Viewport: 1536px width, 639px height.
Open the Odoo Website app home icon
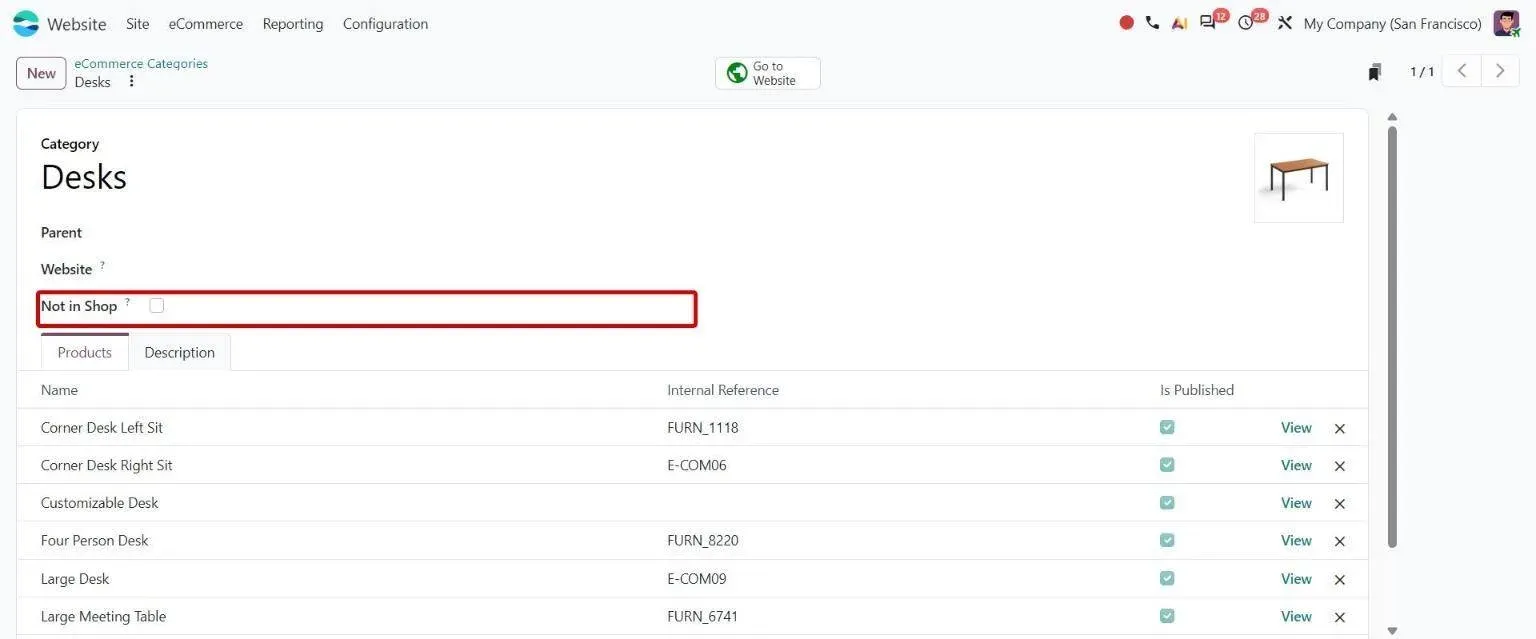(26, 23)
